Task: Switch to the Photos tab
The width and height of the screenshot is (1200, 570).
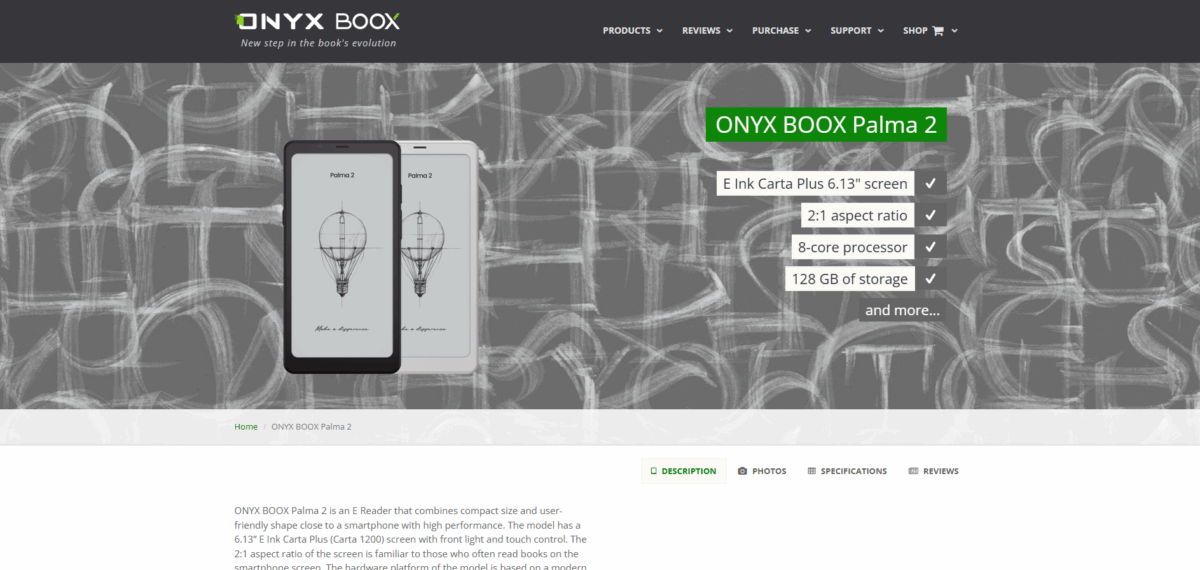Action: coord(762,471)
